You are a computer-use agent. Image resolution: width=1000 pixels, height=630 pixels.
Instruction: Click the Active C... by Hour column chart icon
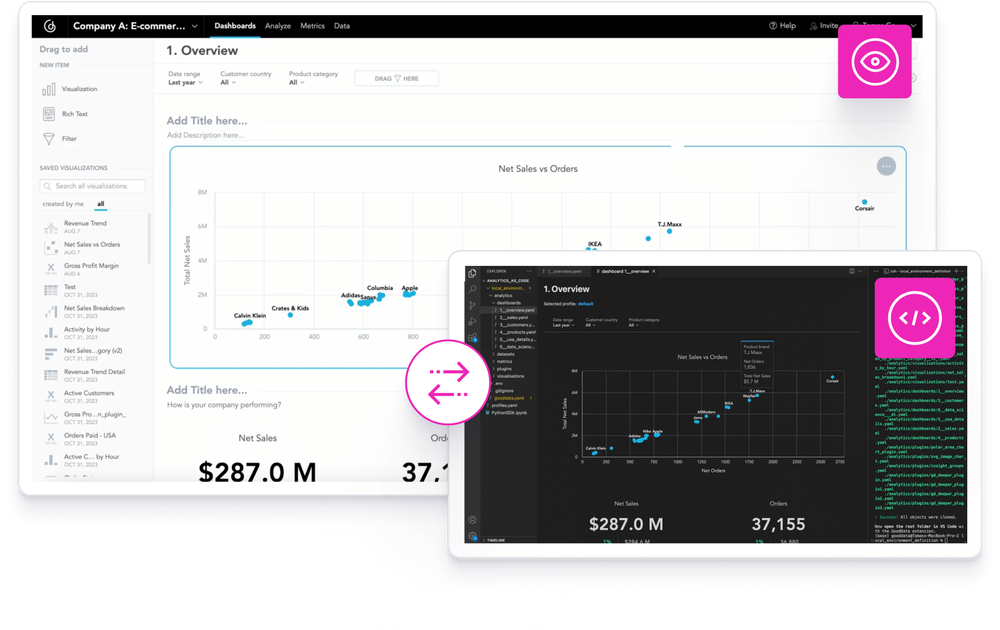50,460
